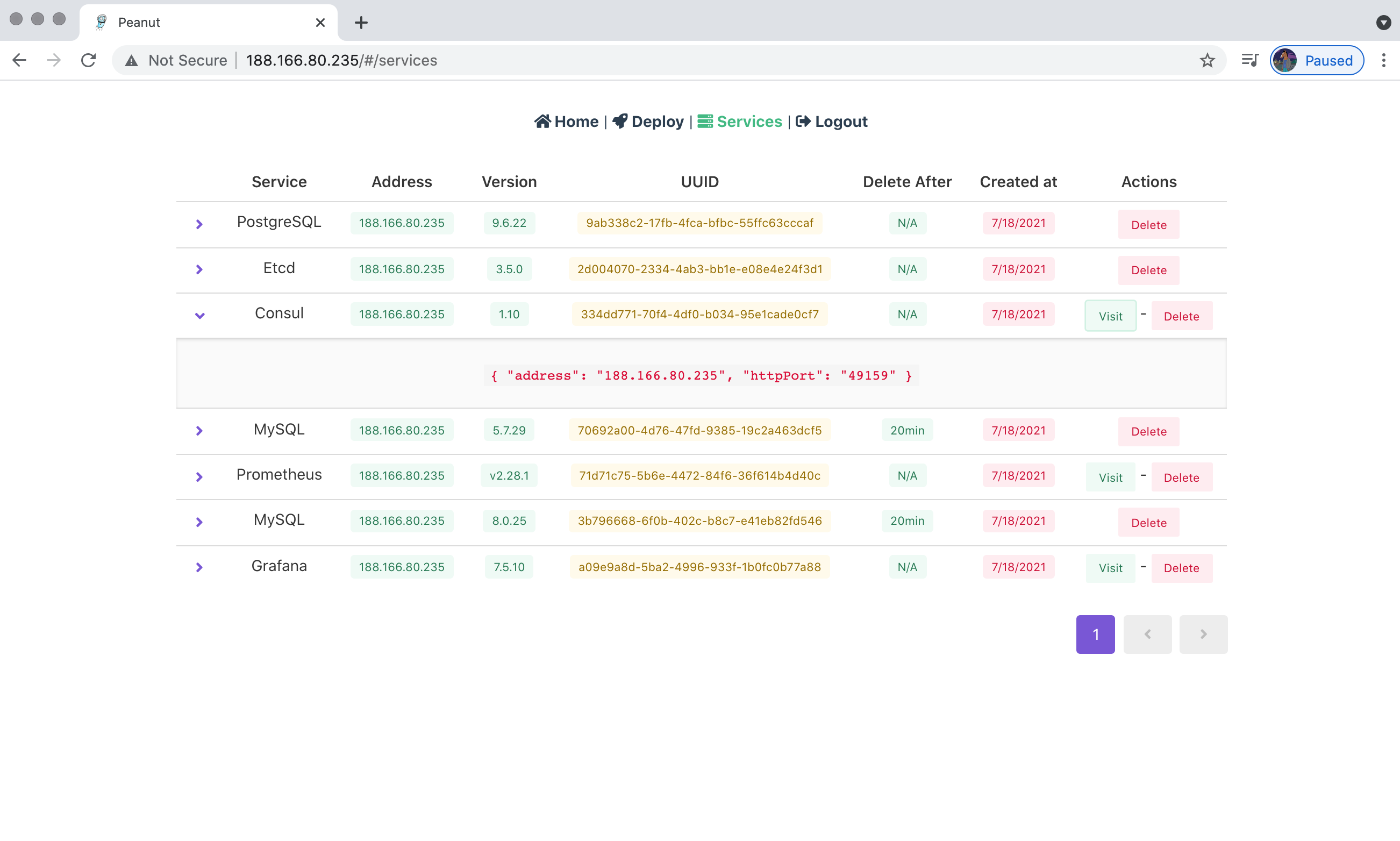This screenshot has width=1400, height=841.
Task: Click the Home house icon
Action: pyautogui.click(x=542, y=122)
